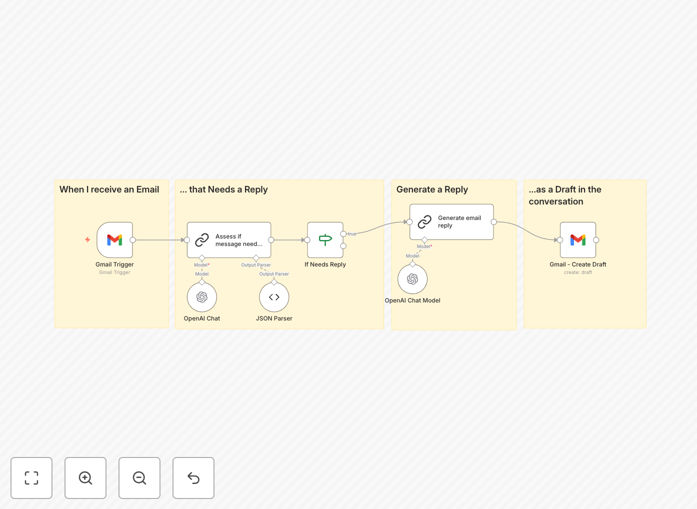
Task: Zoom out of the workflow canvas
Action: click(139, 478)
